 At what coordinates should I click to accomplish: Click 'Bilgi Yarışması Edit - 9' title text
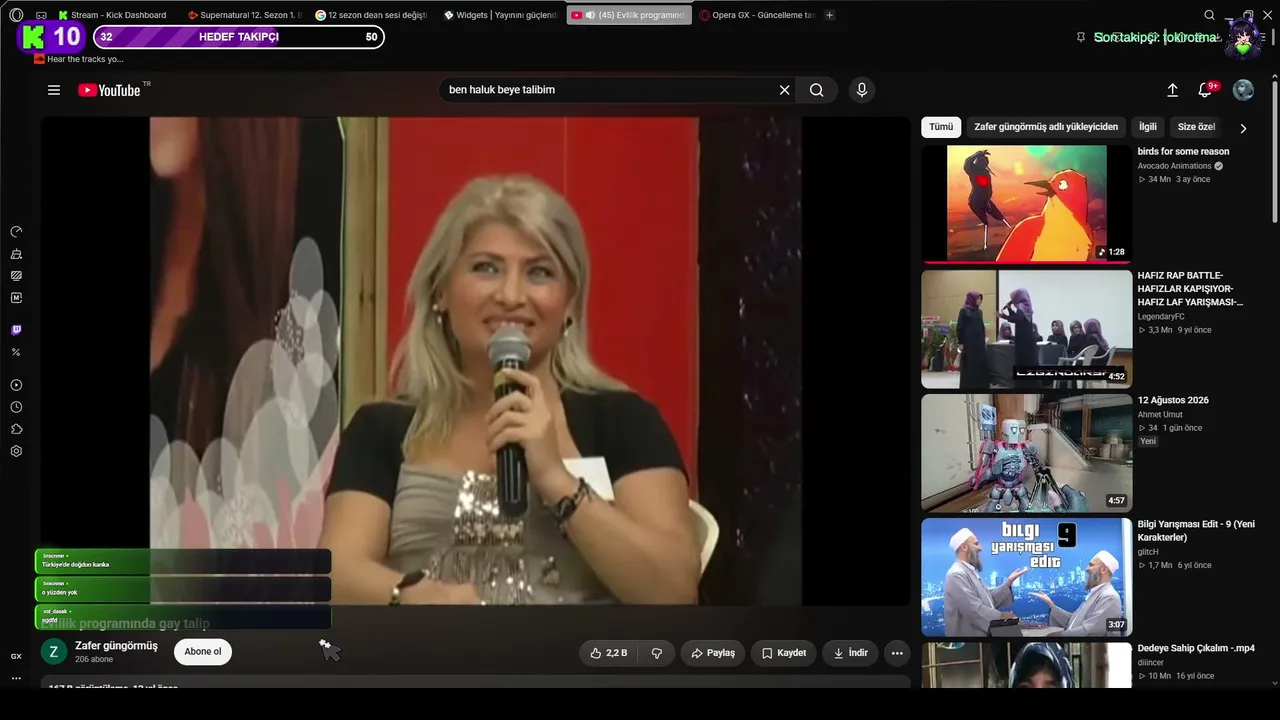[1196, 531]
